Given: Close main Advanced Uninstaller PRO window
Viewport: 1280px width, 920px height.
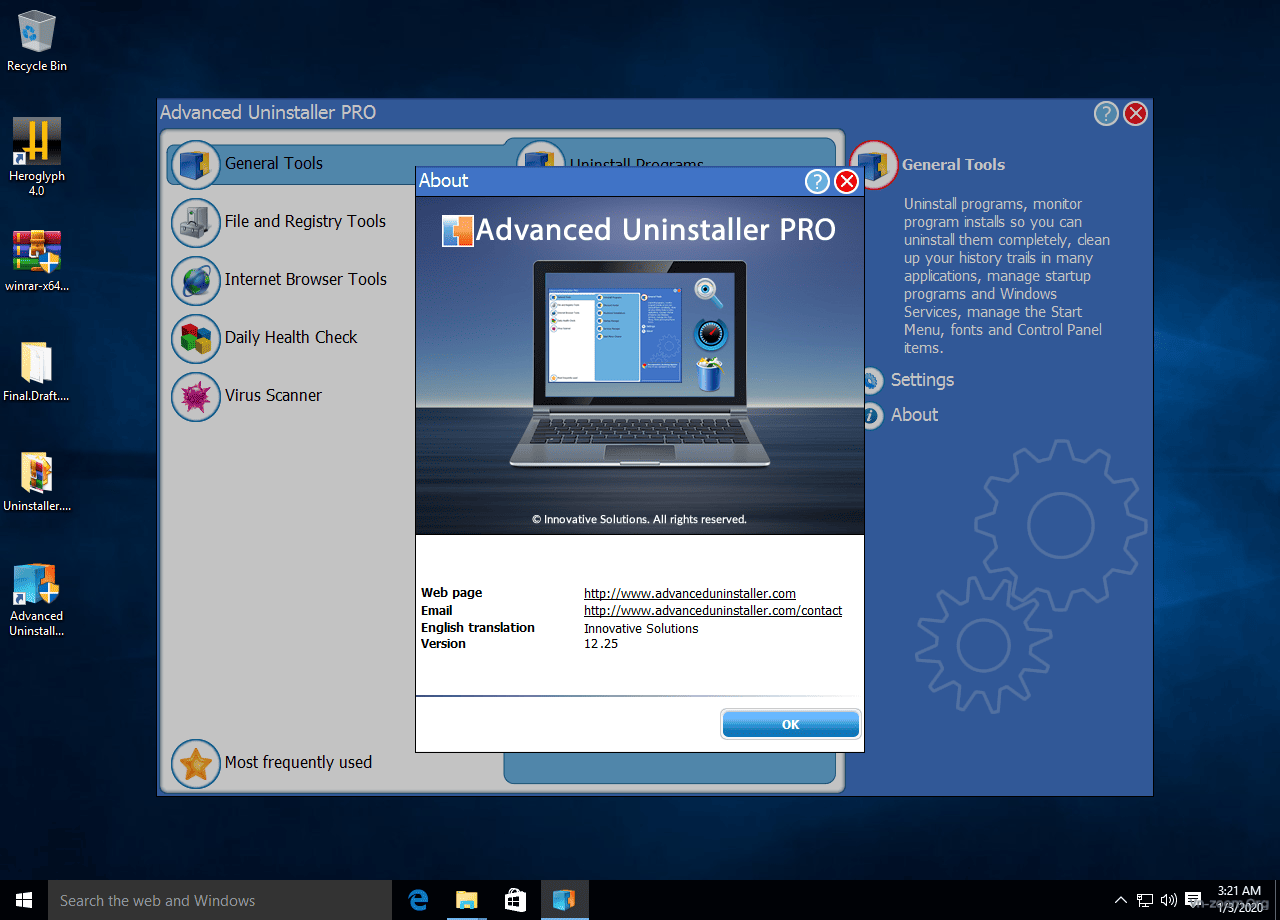Looking at the screenshot, I should click(x=1135, y=113).
